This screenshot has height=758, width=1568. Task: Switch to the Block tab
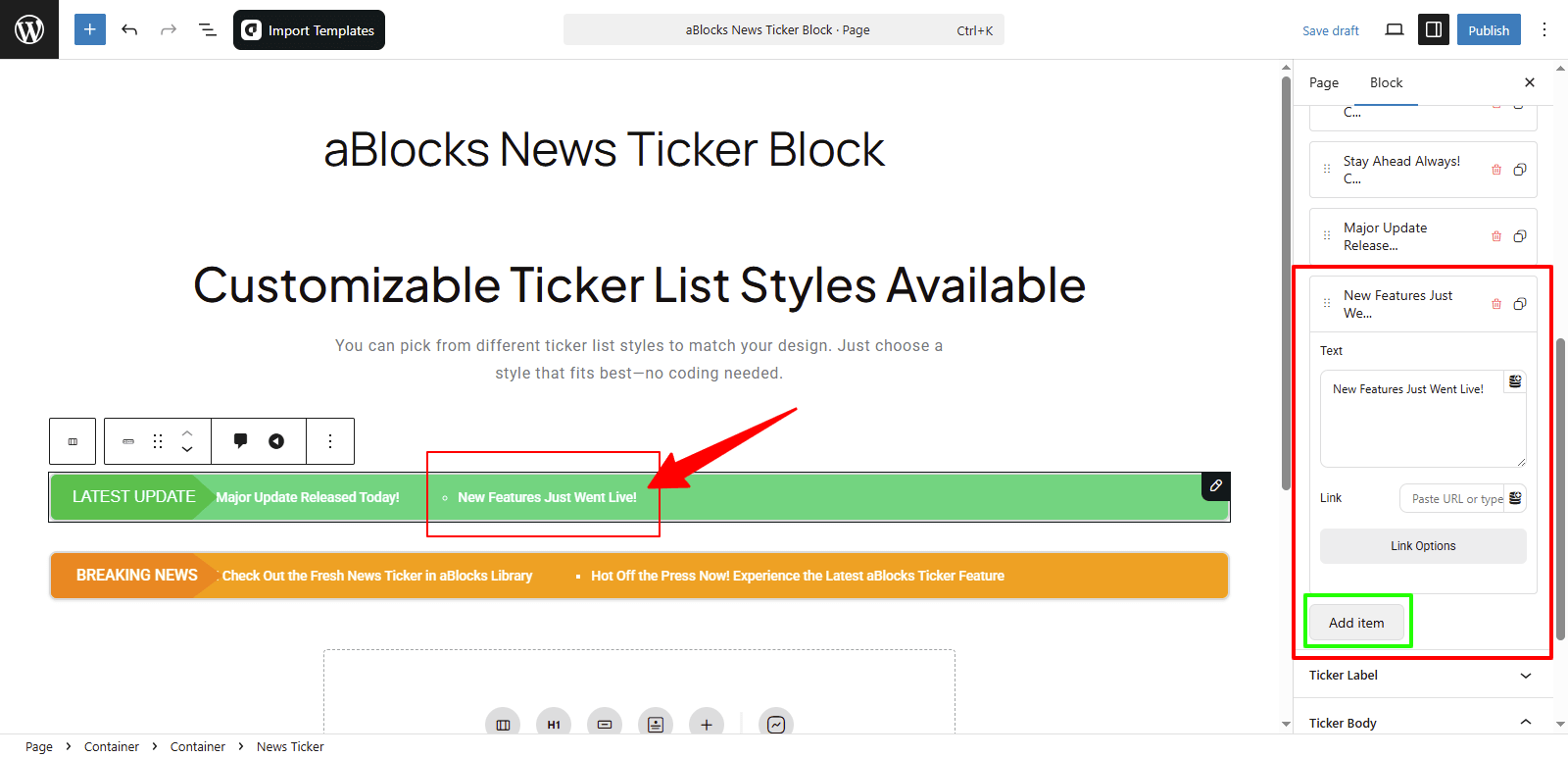pos(1386,82)
